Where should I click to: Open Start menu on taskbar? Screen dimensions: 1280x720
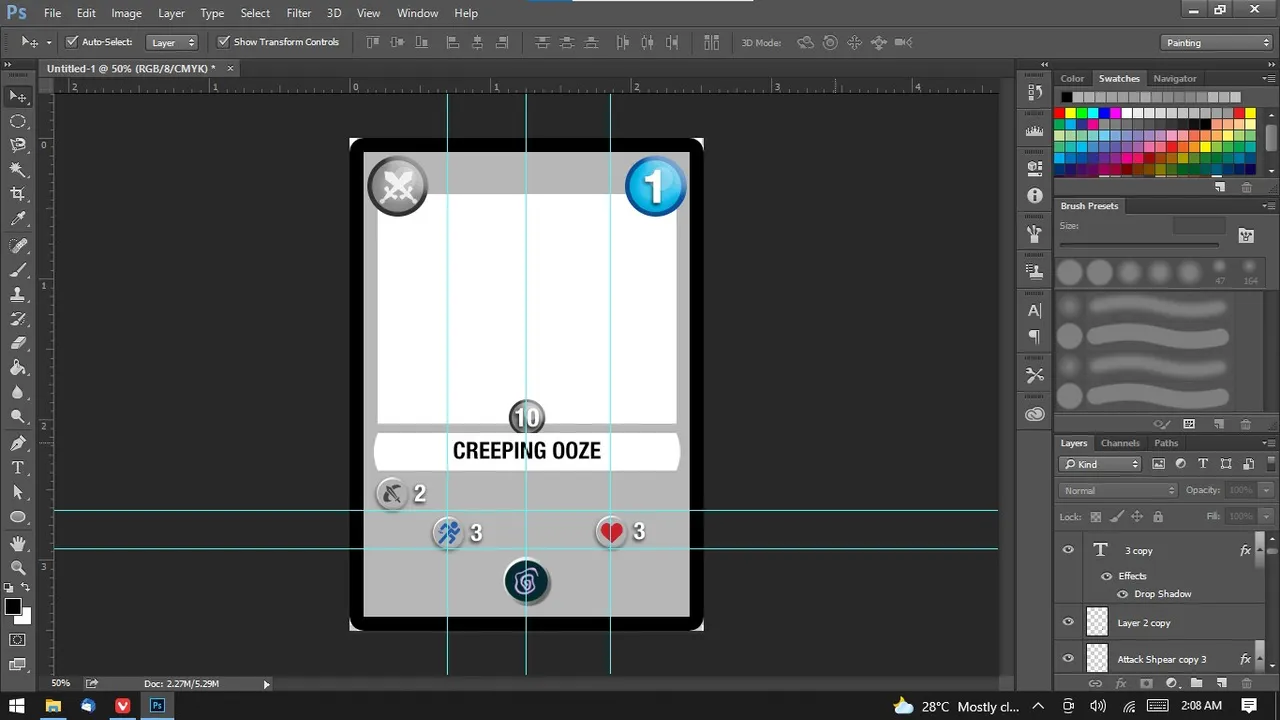click(16, 706)
